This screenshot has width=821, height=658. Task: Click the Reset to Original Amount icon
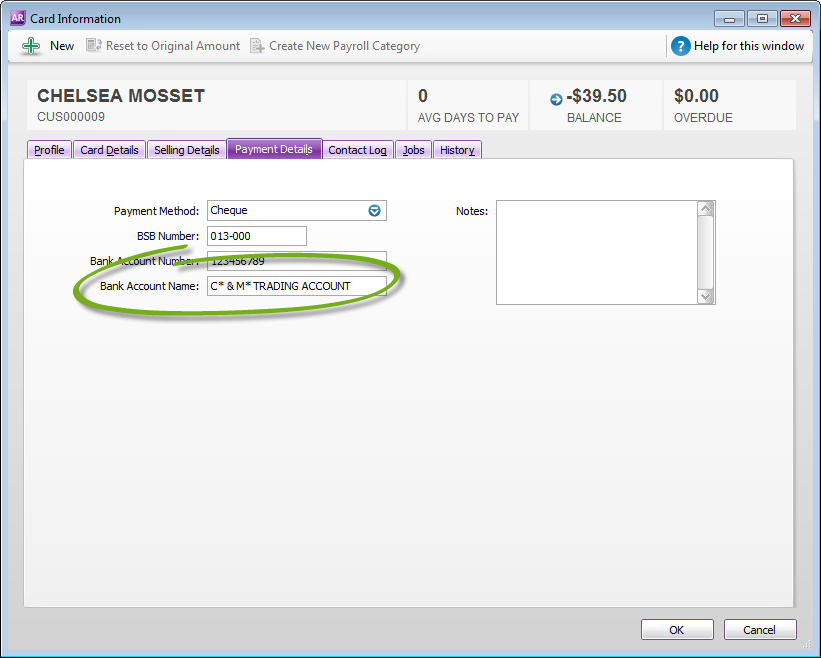[94, 46]
